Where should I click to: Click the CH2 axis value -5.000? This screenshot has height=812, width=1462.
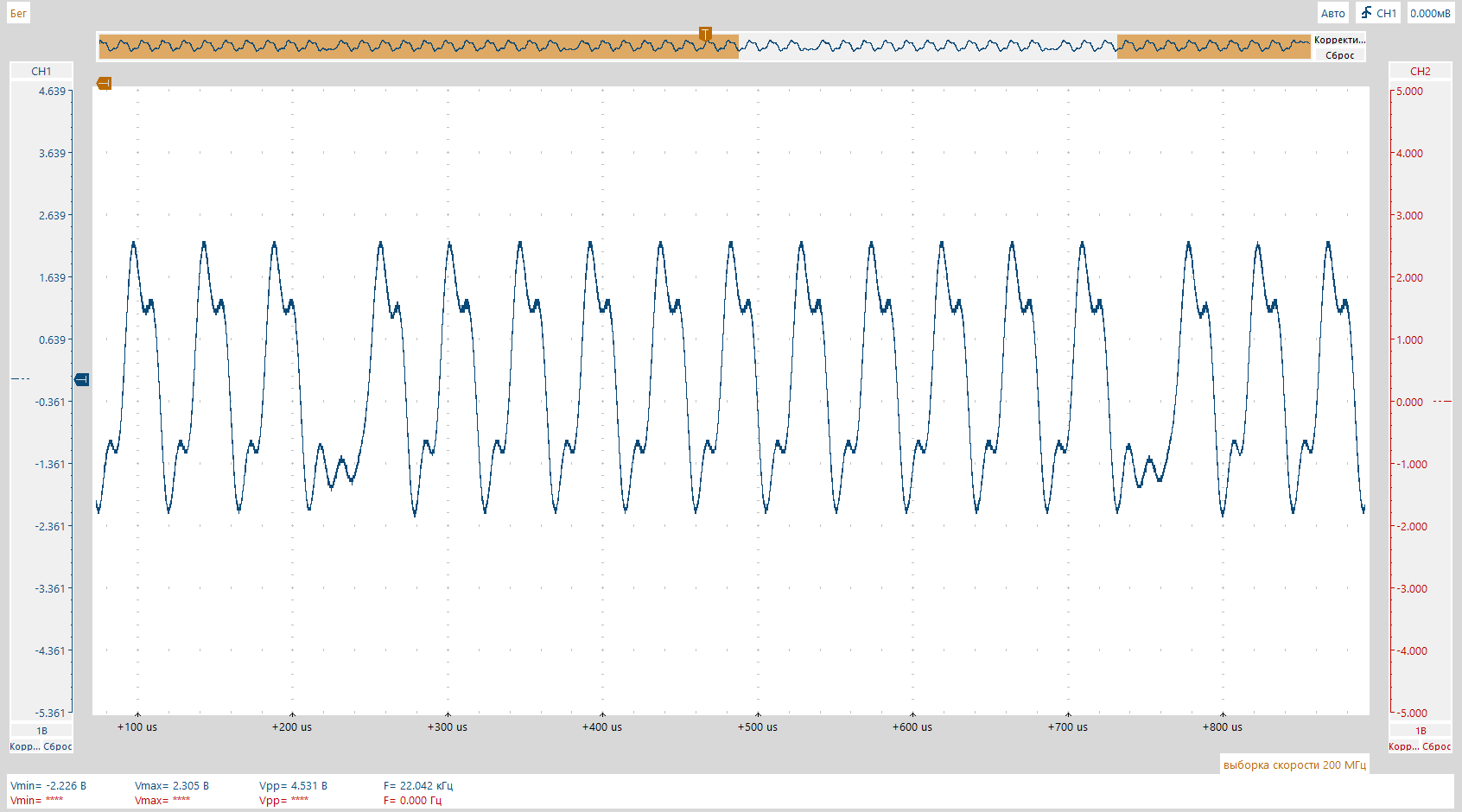[x=1411, y=713]
